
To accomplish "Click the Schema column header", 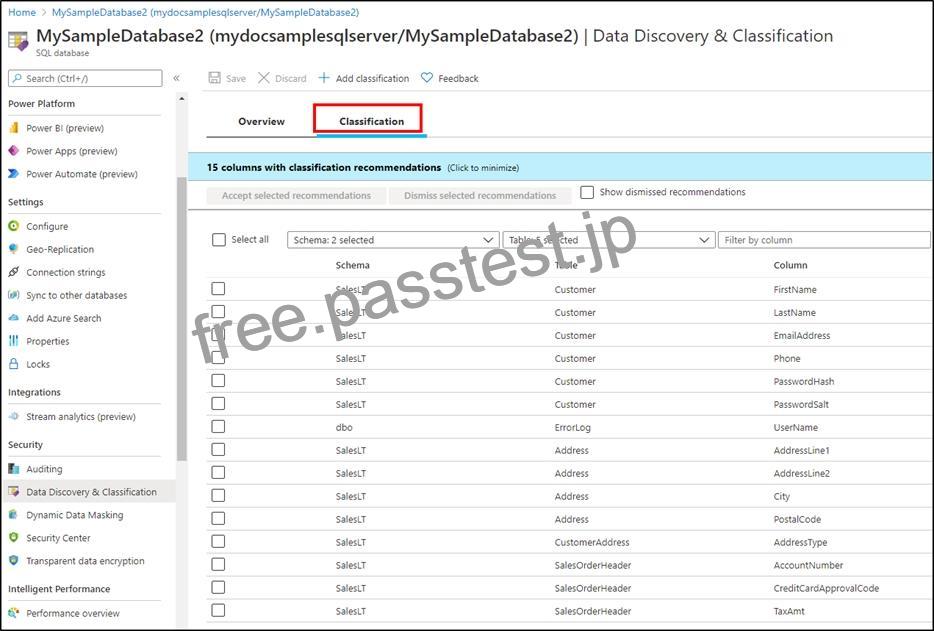I will 352,265.
